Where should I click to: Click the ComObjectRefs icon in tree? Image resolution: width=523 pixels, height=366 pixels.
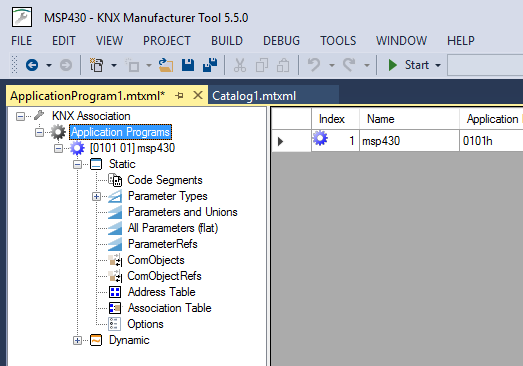pyautogui.click(x=115, y=276)
